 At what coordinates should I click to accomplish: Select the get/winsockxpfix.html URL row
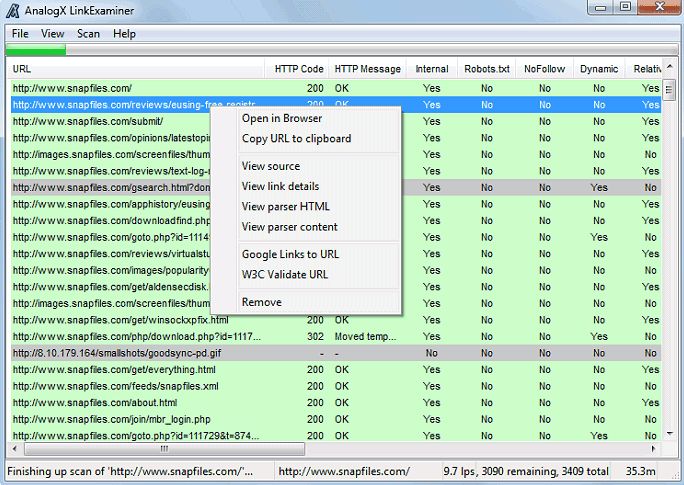click(336, 320)
